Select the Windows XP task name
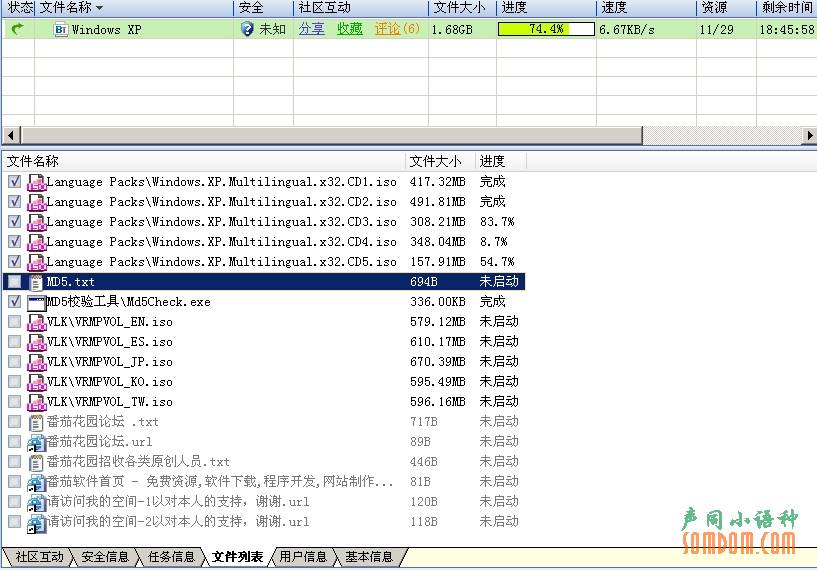The width and height of the screenshot is (817, 570). [x=106, y=30]
